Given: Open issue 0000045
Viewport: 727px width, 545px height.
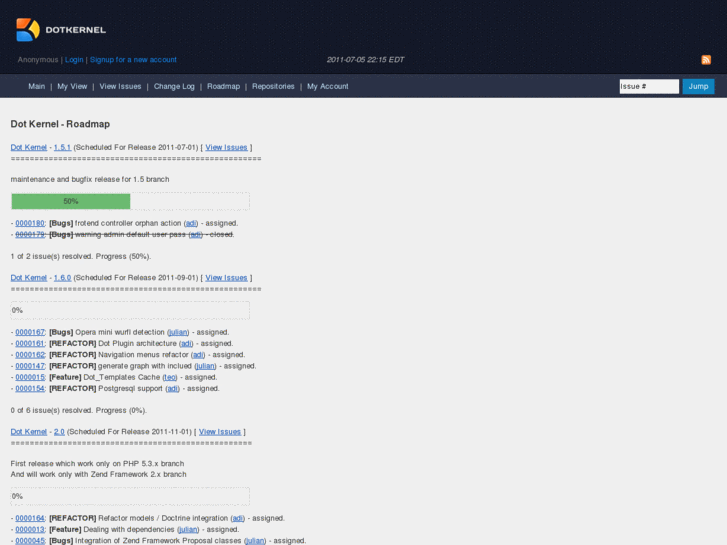Looking at the screenshot, I should (x=30, y=540).
